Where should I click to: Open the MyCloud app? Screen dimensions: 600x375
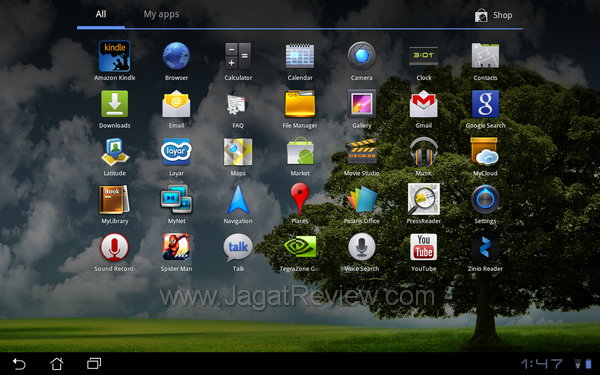484,152
